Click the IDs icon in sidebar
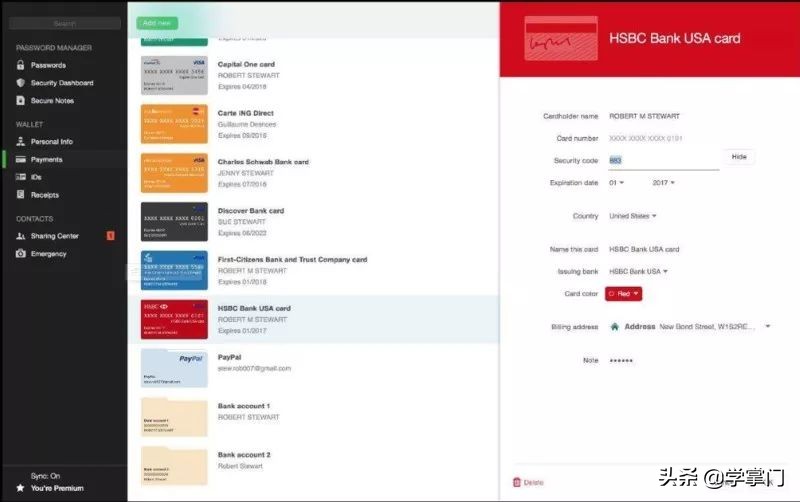Image resolution: width=800 pixels, height=502 pixels. click(20, 177)
